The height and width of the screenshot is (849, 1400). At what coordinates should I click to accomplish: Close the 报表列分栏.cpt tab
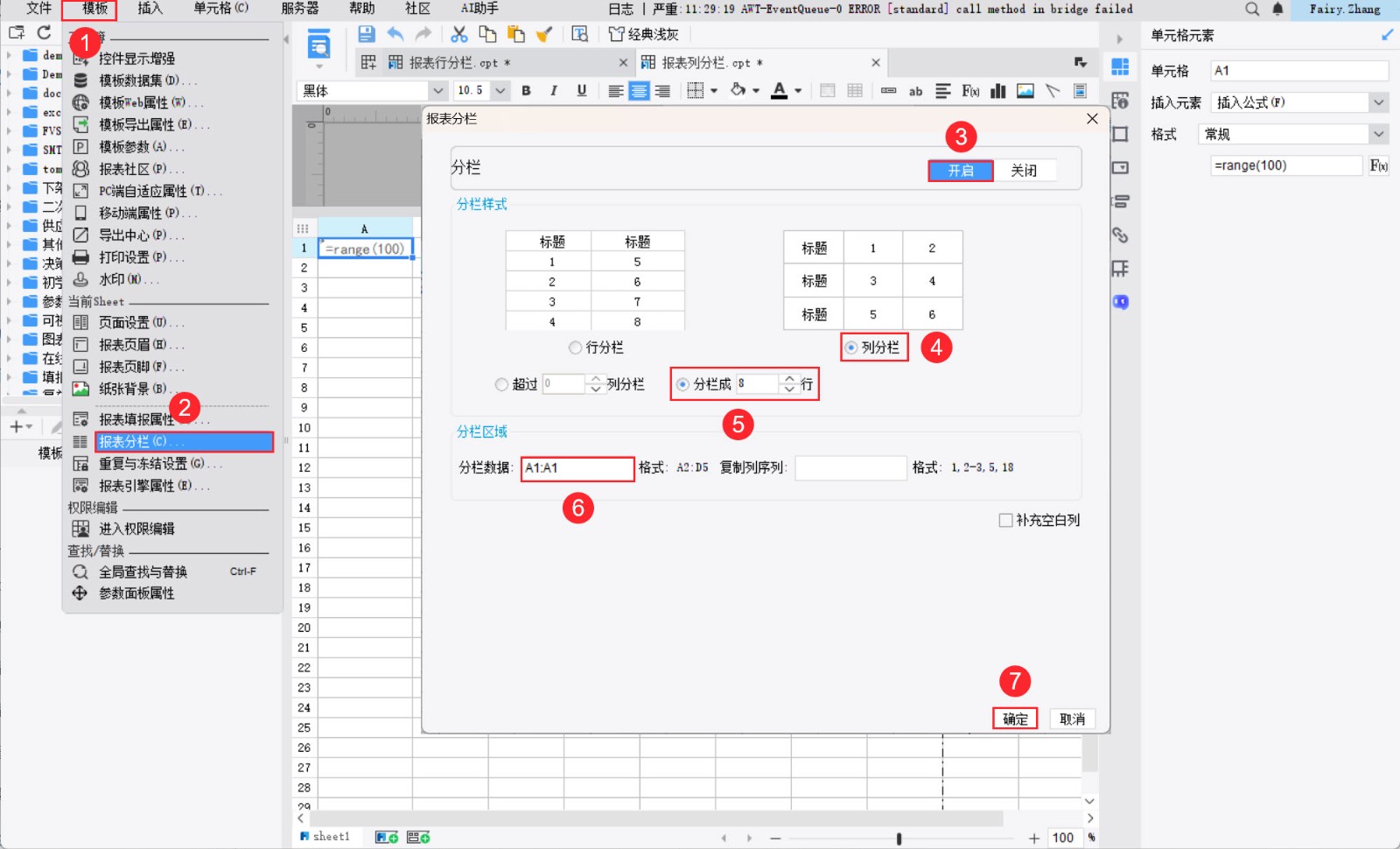pos(875,62)
